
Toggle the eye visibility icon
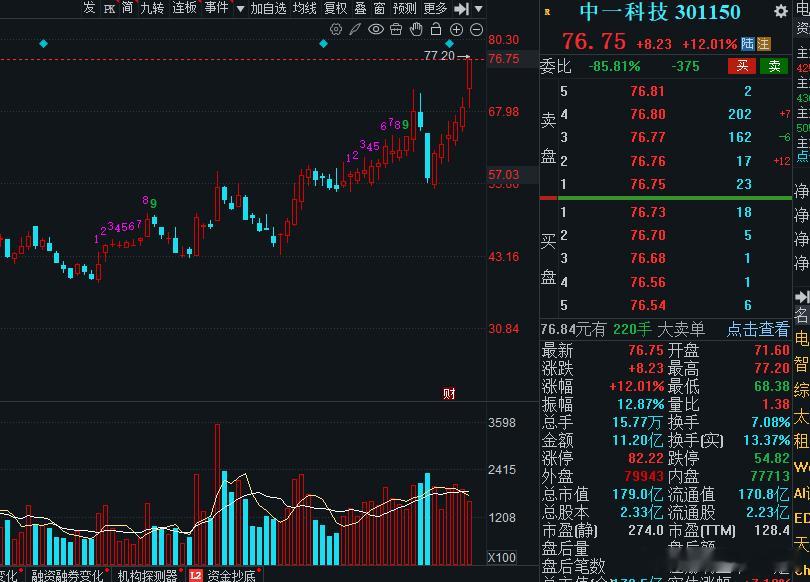pos(376,29)
